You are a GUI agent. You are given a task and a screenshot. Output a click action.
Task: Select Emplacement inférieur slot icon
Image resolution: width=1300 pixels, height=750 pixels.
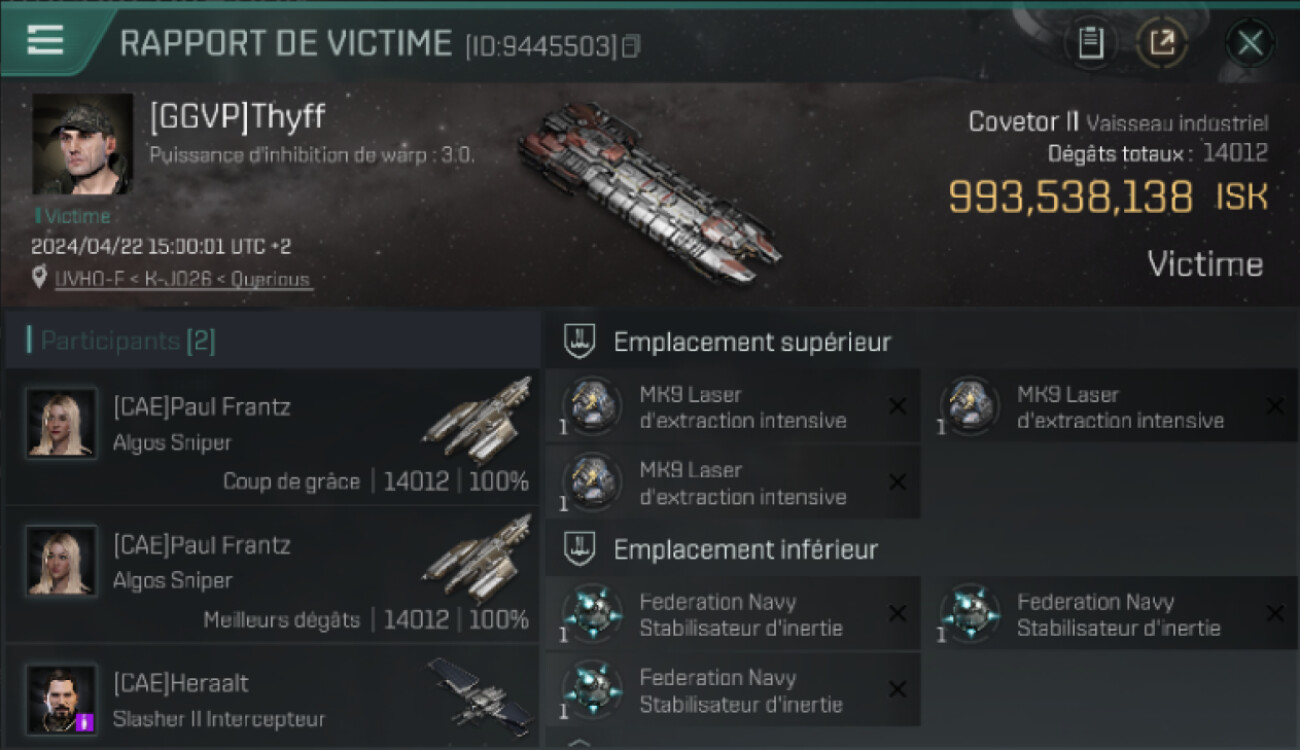tap(580, 549)
